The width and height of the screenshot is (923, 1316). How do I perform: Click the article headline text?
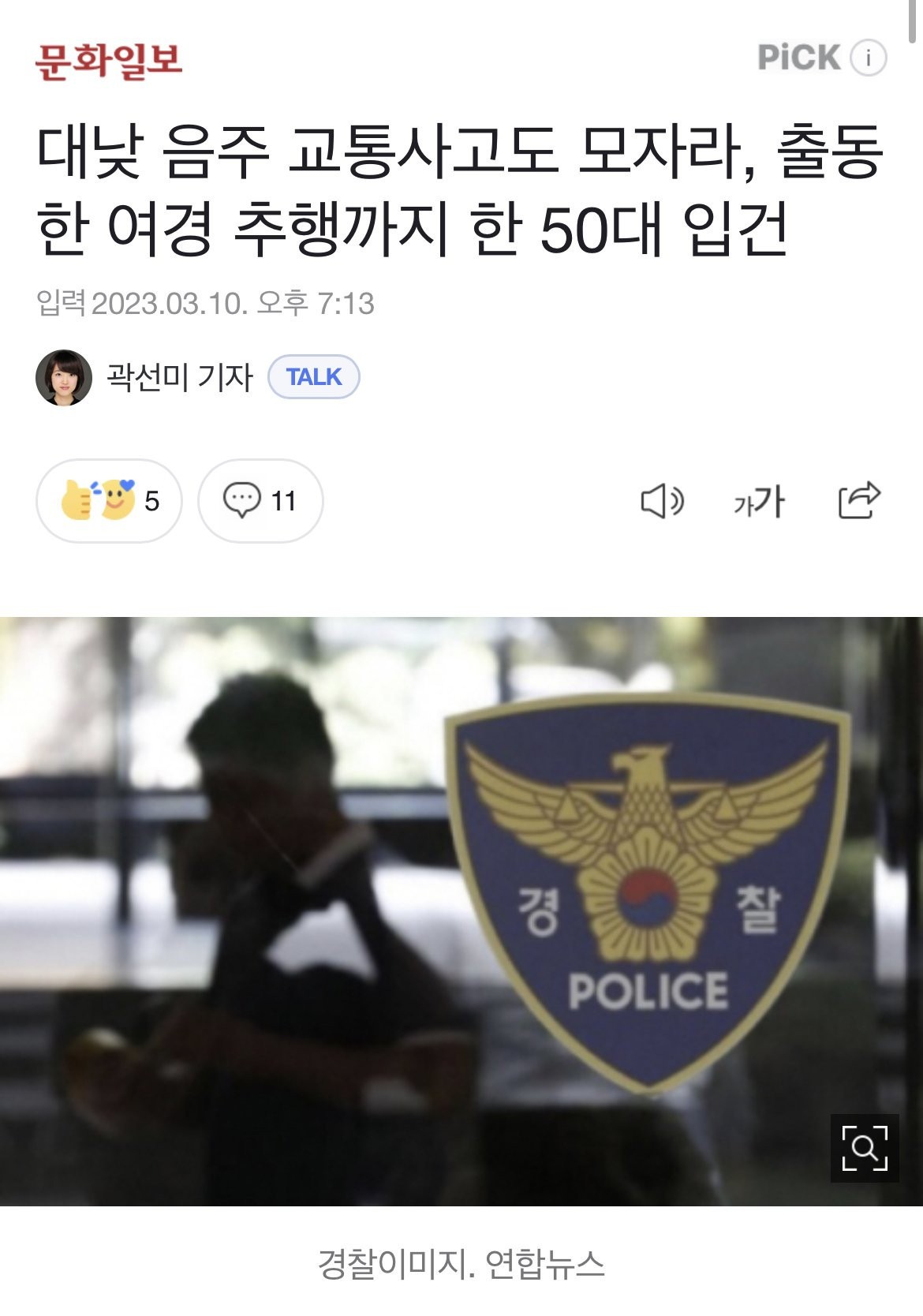click(x=460, y=190)
